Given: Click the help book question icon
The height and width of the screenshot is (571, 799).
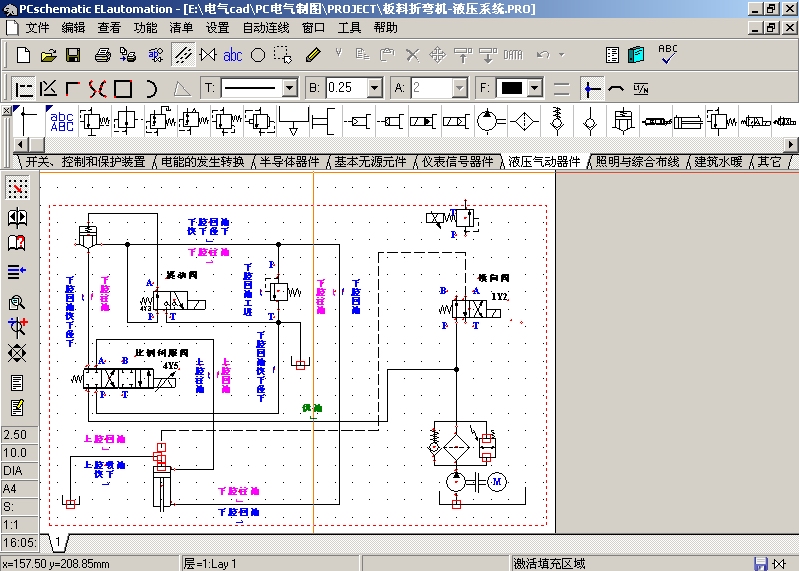Looking at the screenshot, I should pos(17,243).
